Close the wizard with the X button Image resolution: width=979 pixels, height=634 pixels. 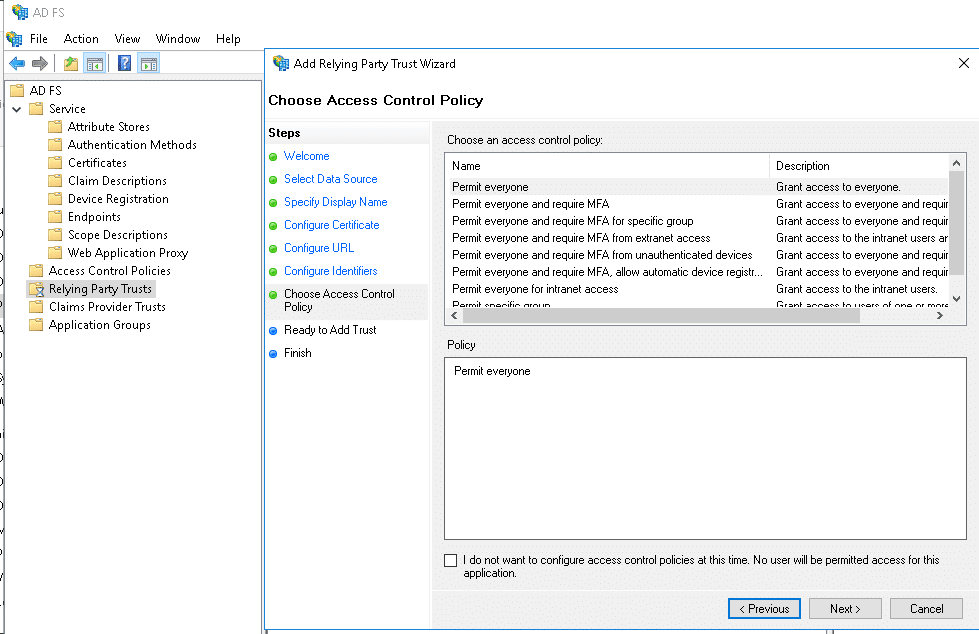point(964,63)
